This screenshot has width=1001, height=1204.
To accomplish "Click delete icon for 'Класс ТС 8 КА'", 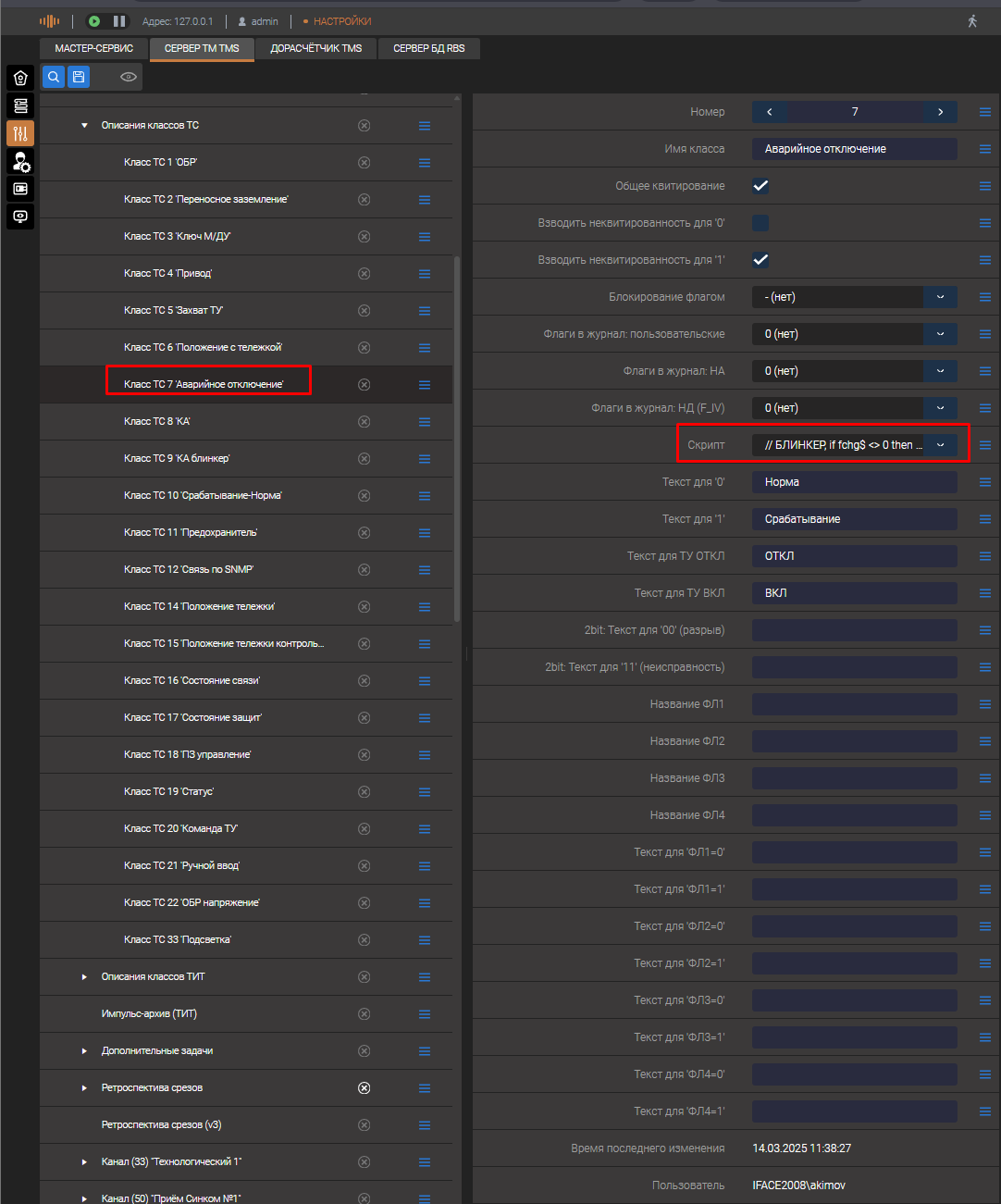I will tap(364, 422).
